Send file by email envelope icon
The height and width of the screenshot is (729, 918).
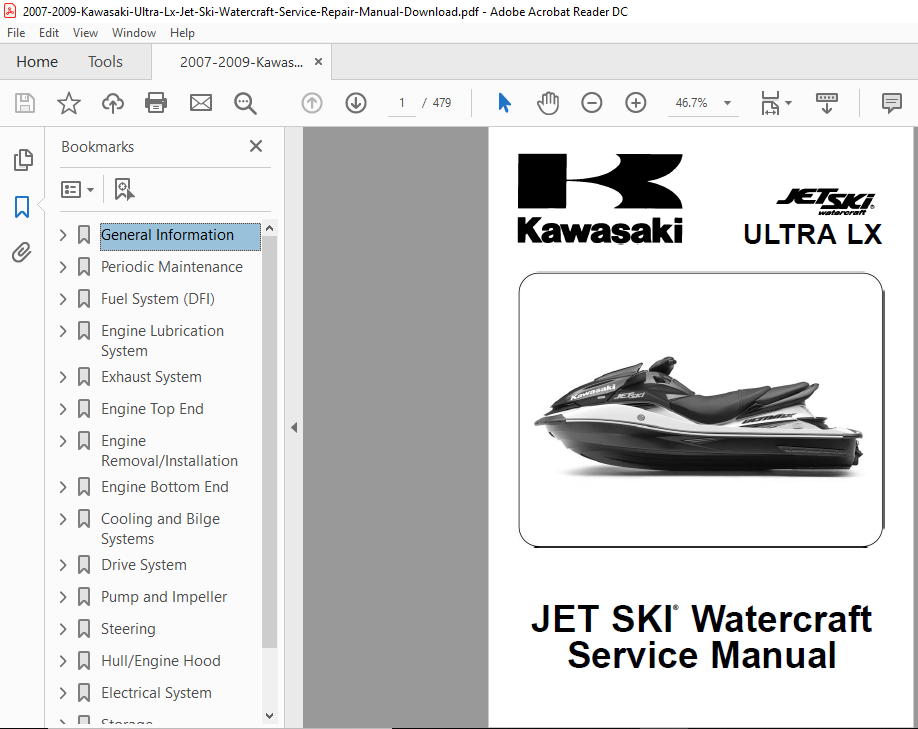[x=201, y=103]
